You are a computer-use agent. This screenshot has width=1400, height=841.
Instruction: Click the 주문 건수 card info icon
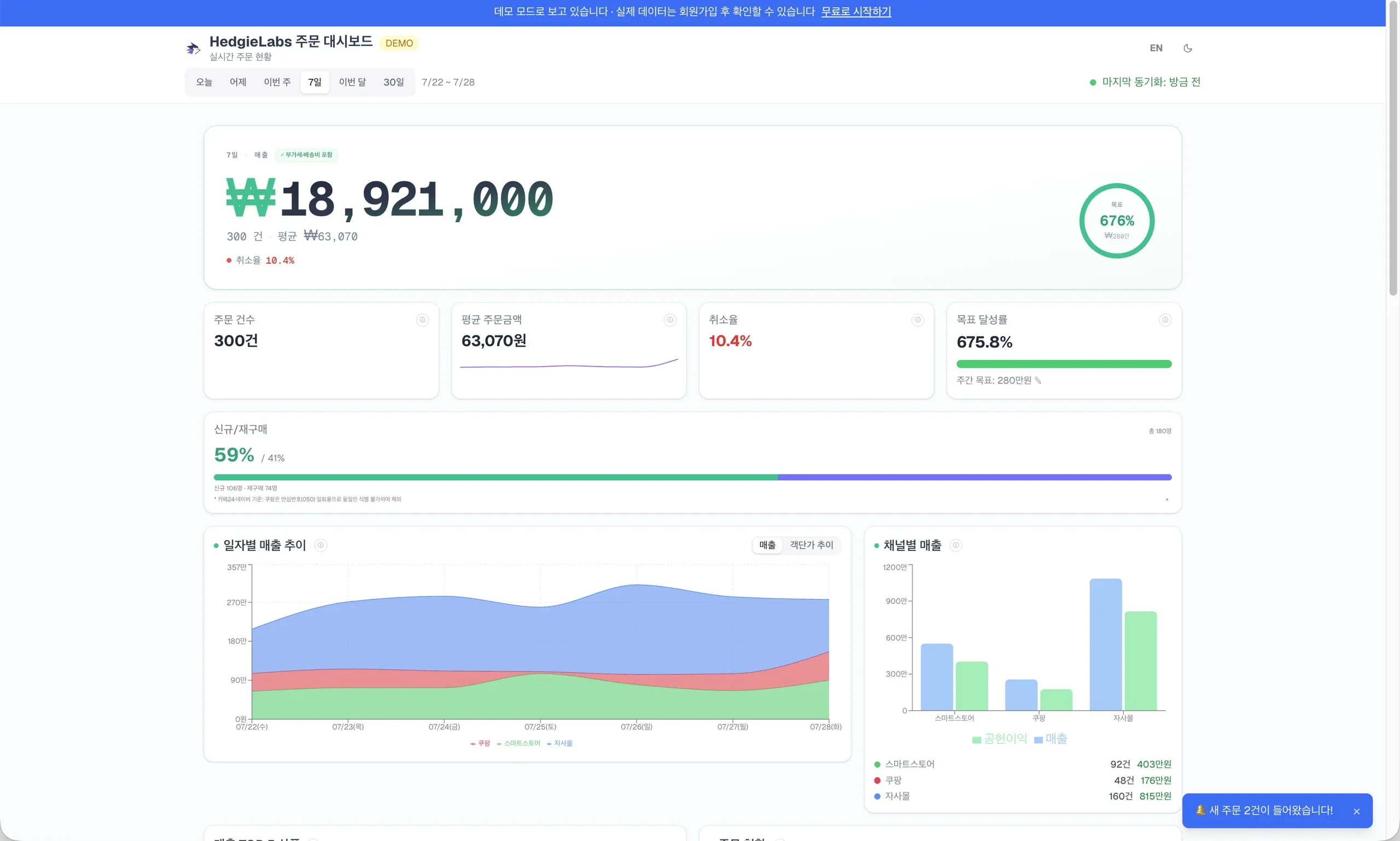point(423,320)
